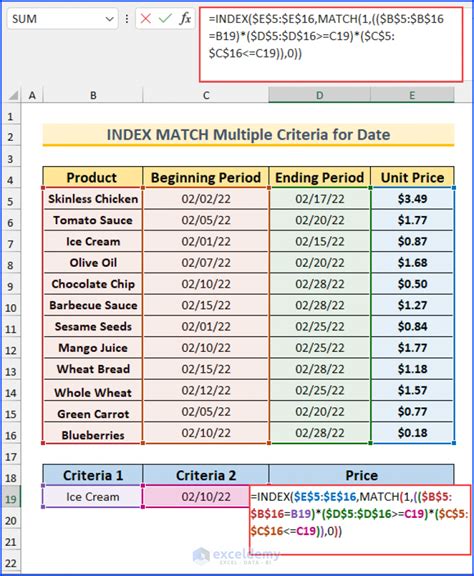474x576 pixels.
Task: Select row 4 header
Action: [11, 180]
